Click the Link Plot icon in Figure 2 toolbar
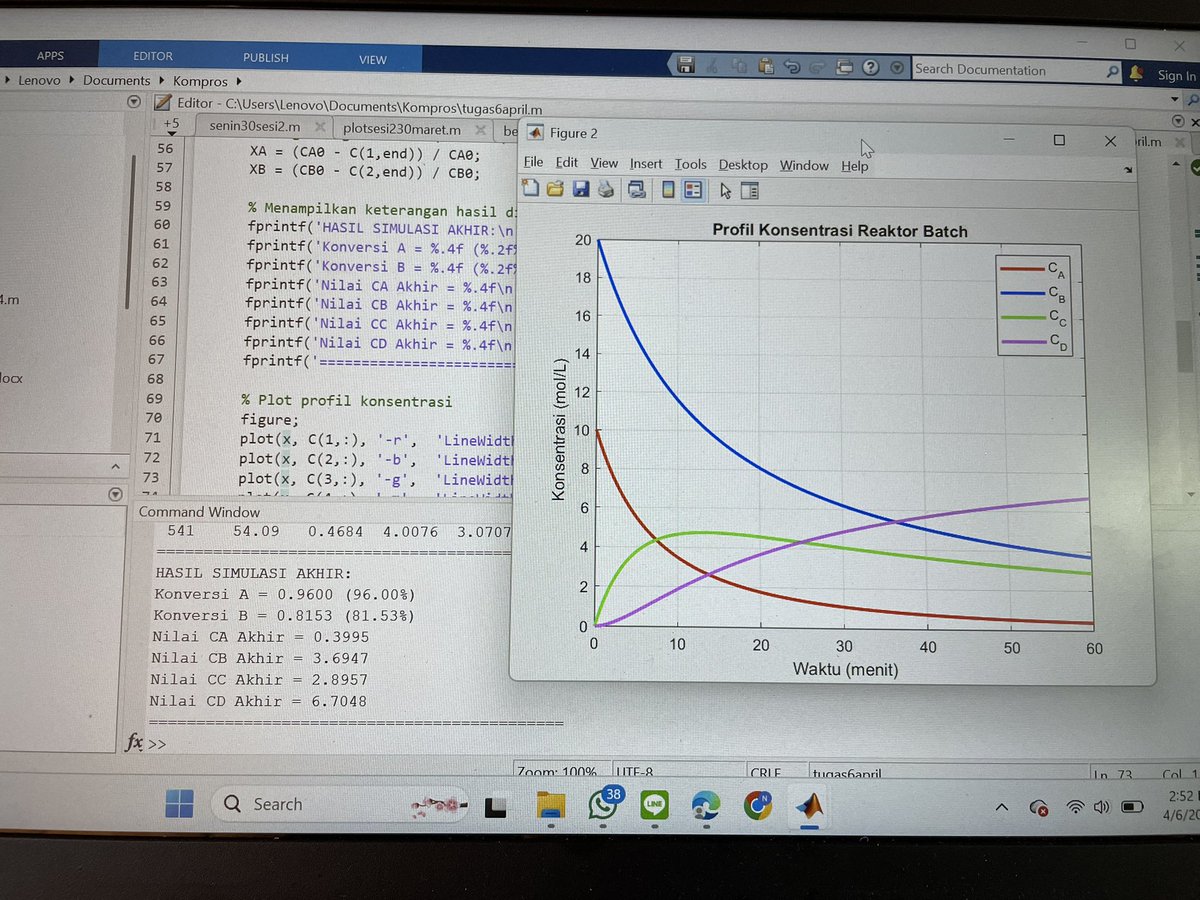1200x900 pixels. (x=635, y=189)
